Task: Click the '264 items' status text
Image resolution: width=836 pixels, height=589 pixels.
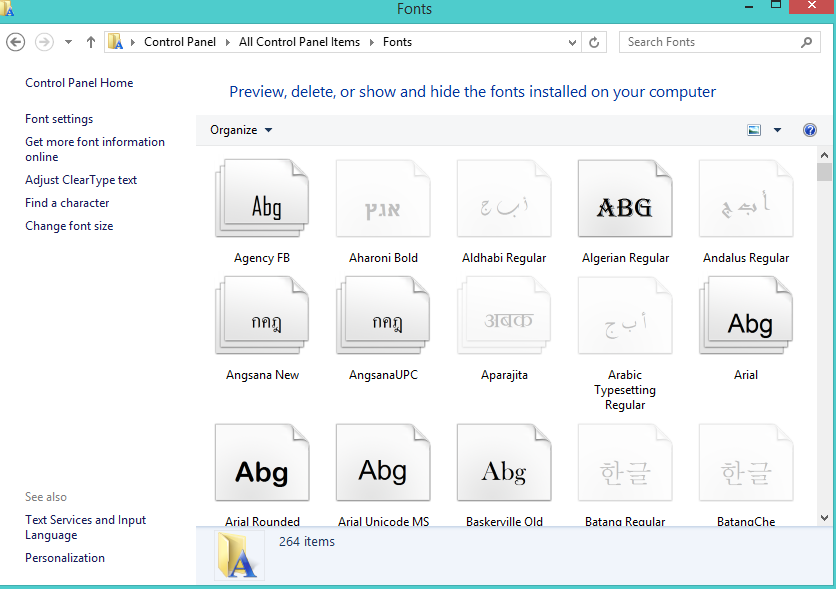Action: point(307,542)
